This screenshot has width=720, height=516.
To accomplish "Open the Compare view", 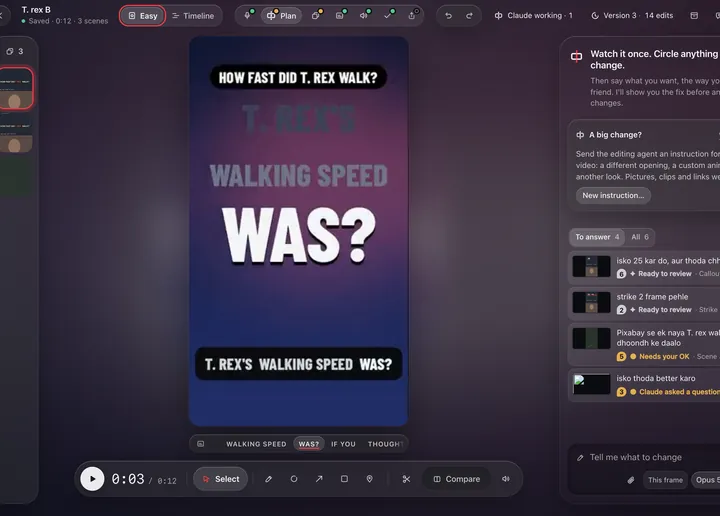I will pos(456,479).
